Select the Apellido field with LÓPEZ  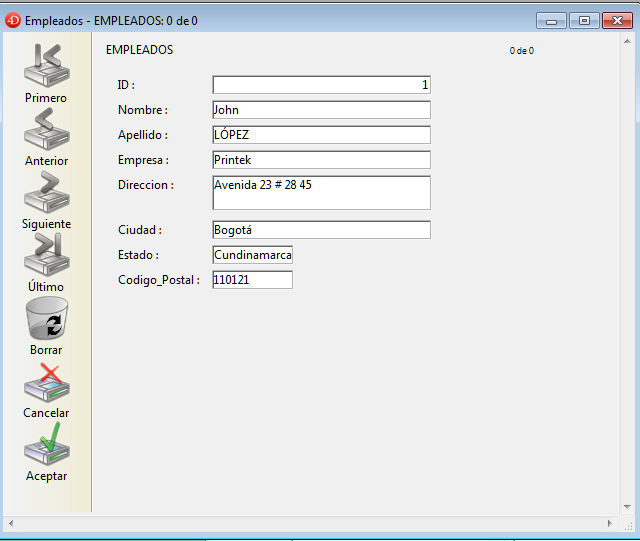(321, 135)
